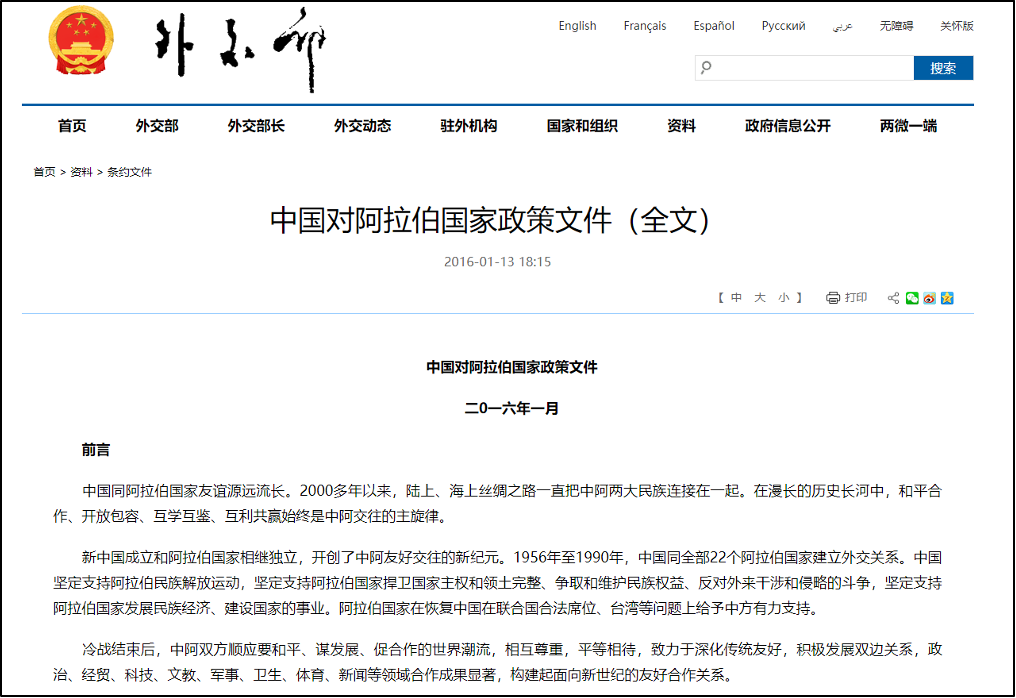This screenshot has width=1016, height=698.
Task: Set font size to 小 (small)
Action: (x=784, y=298)
